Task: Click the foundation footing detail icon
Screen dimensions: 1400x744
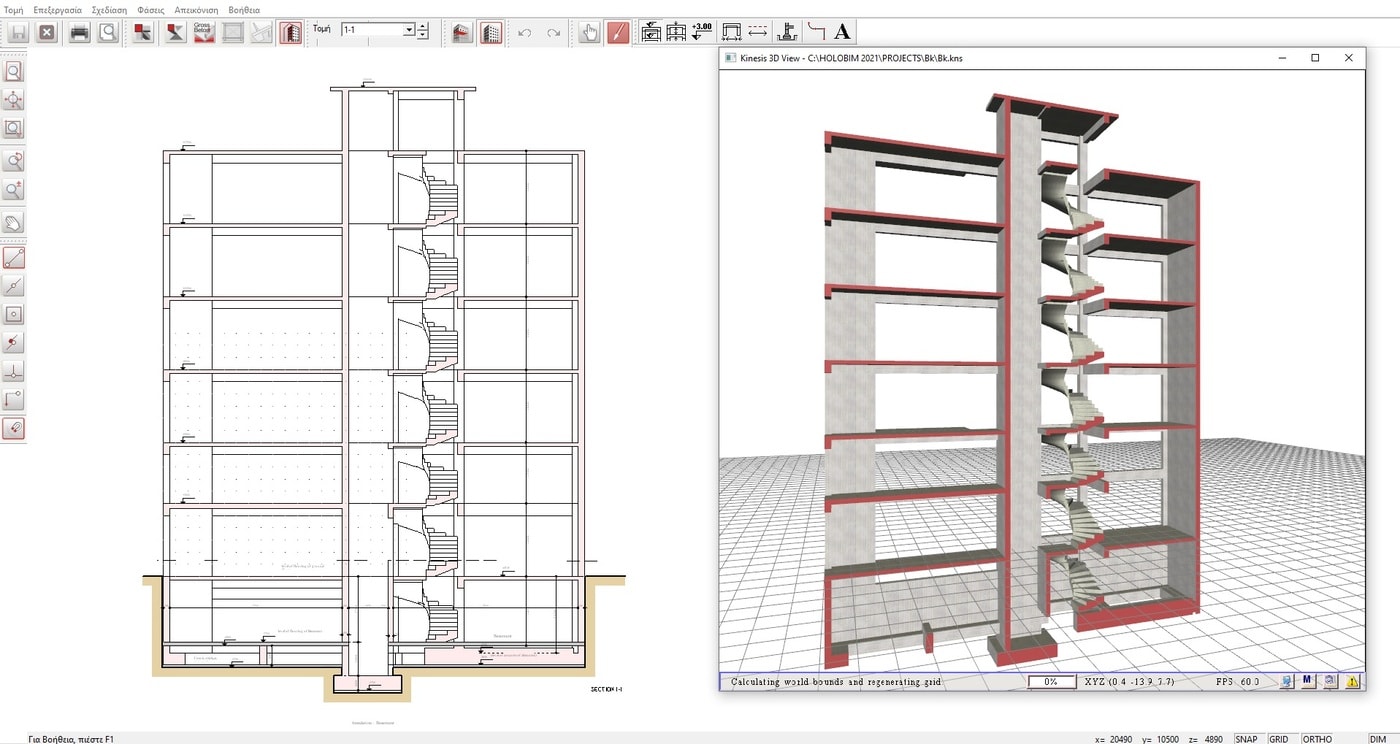Action: pos(788,32)
